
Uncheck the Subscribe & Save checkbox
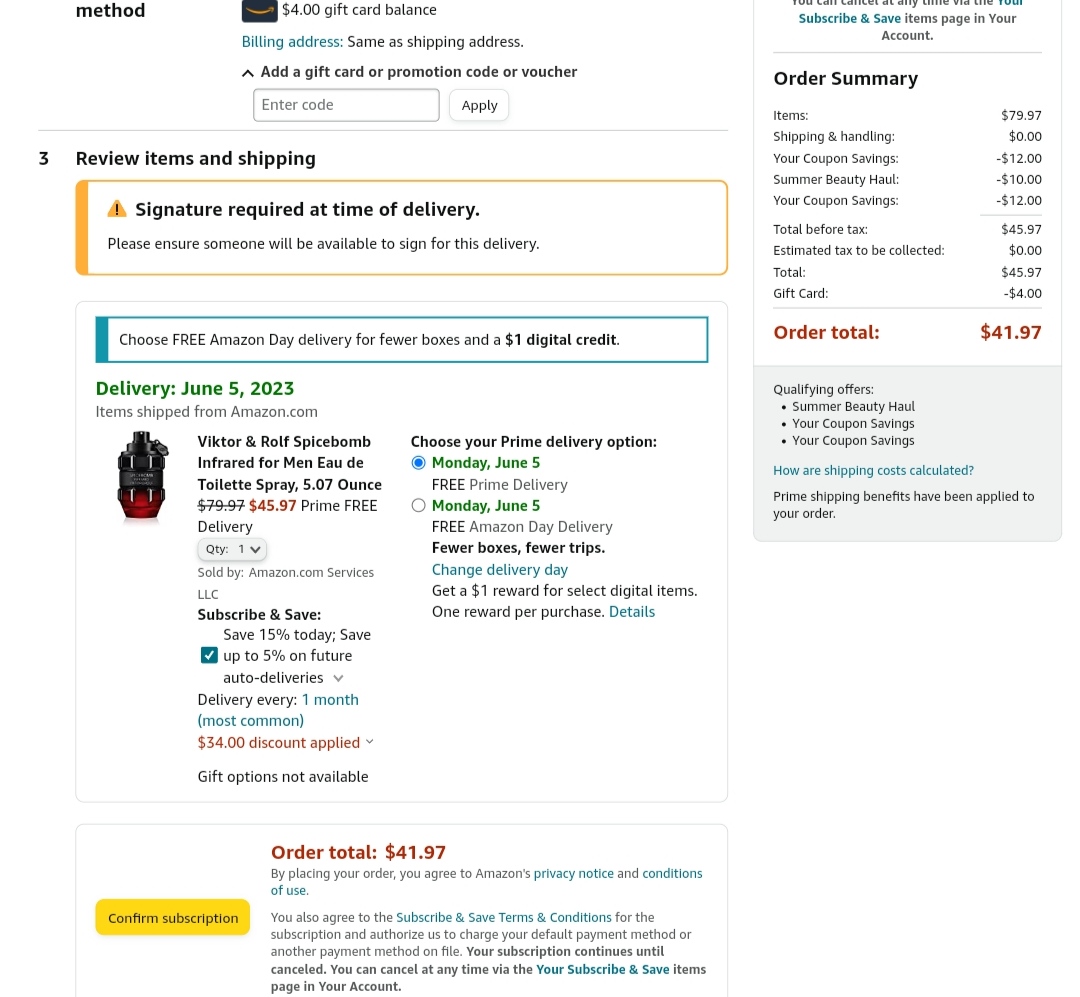pos(209,656)
